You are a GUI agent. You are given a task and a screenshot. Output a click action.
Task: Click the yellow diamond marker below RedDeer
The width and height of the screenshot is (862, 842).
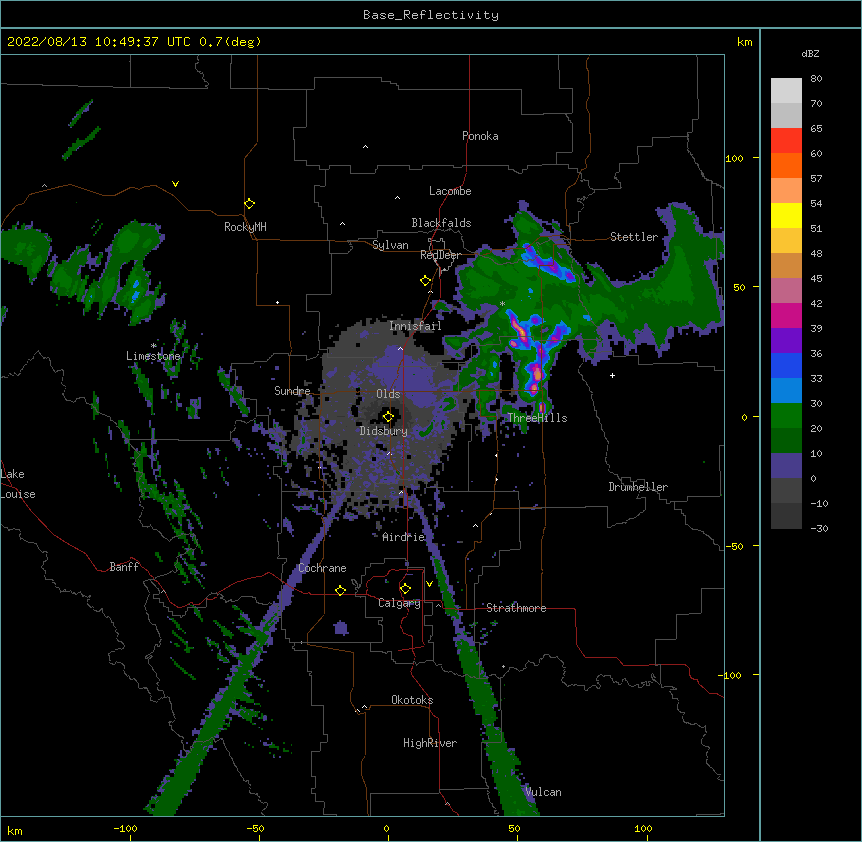425,281
